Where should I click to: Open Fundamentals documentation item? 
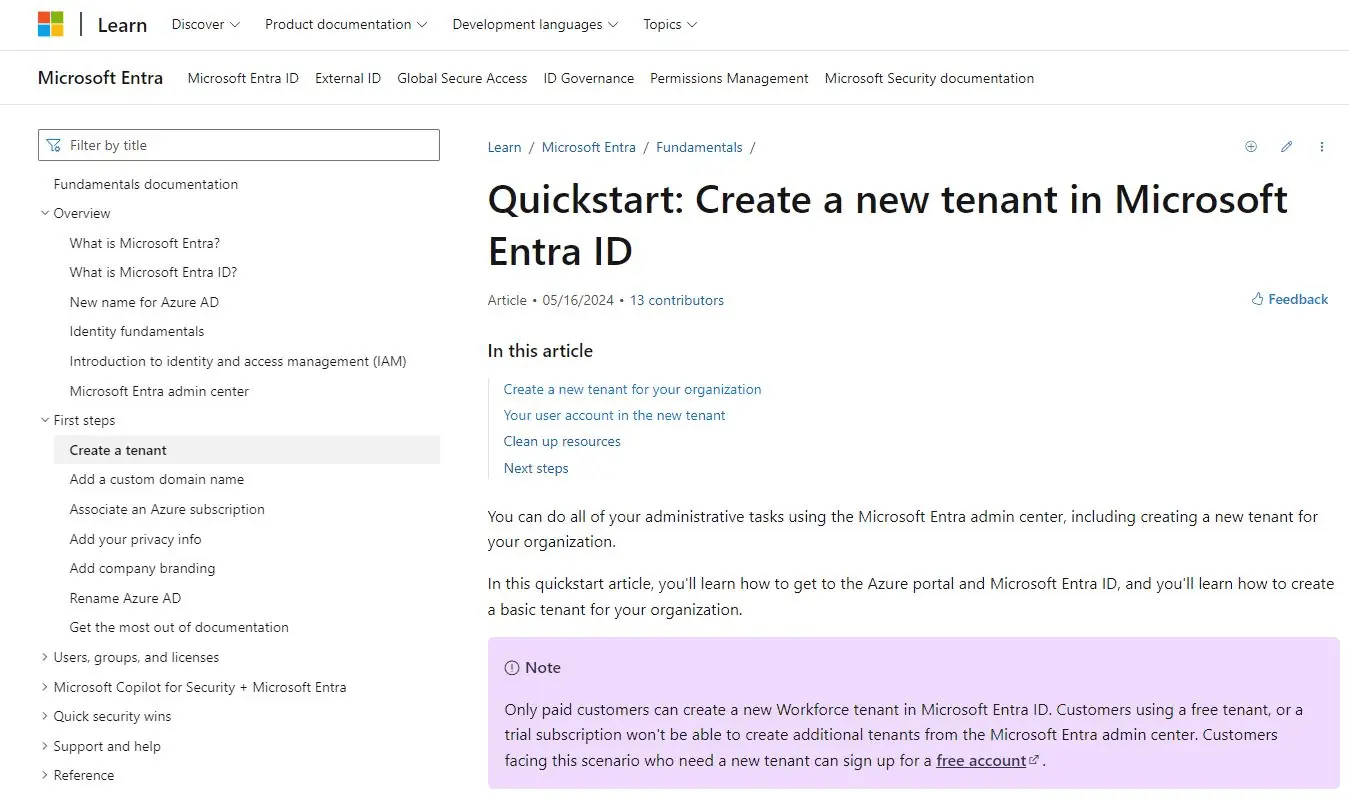click(146, 184)
